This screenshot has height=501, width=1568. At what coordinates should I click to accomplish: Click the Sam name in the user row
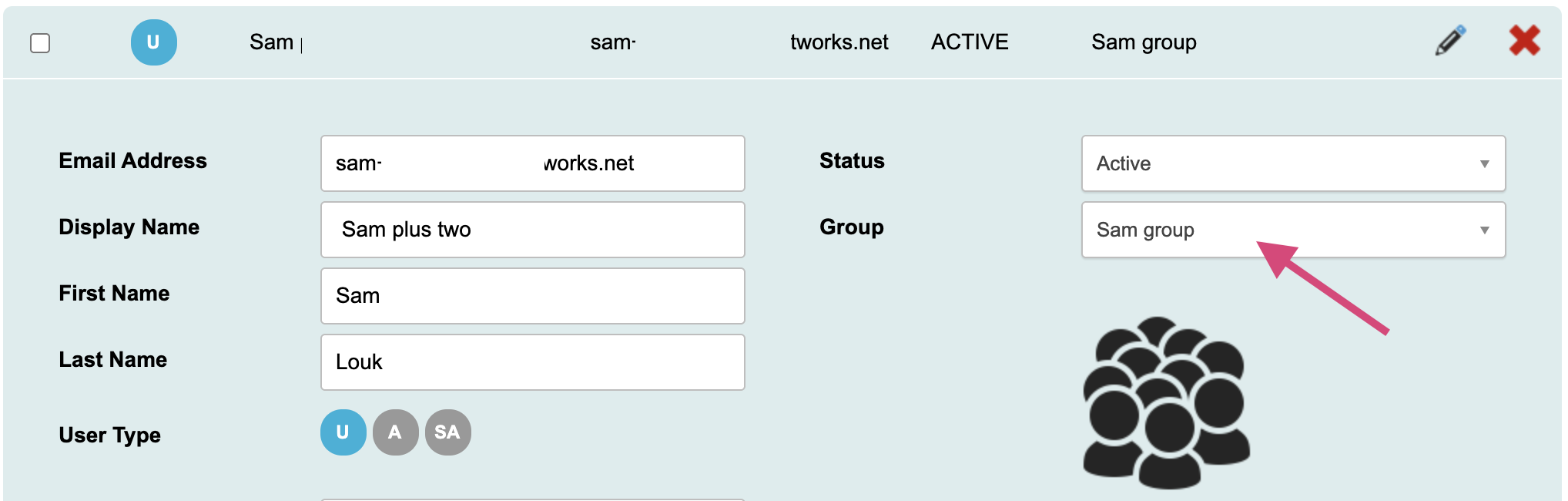pos(272,42)
